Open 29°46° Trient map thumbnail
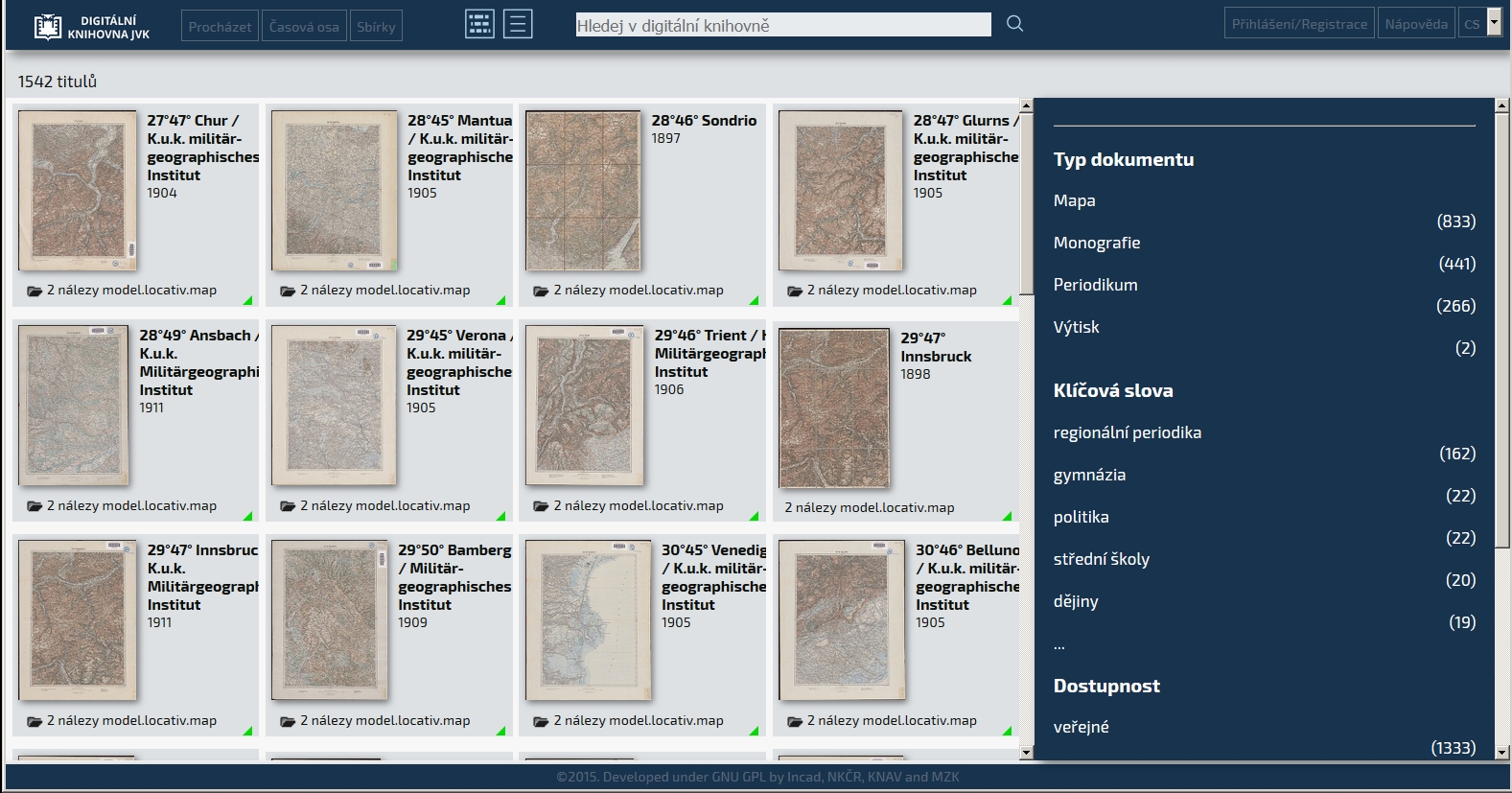Viewport: 1512px width, 793px height. (x=585, y=406)
